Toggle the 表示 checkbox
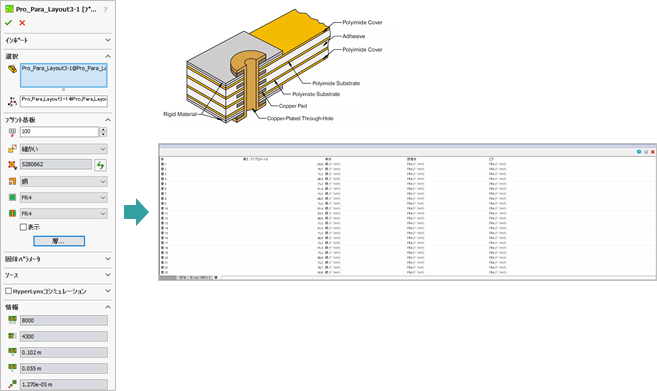Image resolution: width=657 pixels, height=391 pixels. [x=23, y=227]
